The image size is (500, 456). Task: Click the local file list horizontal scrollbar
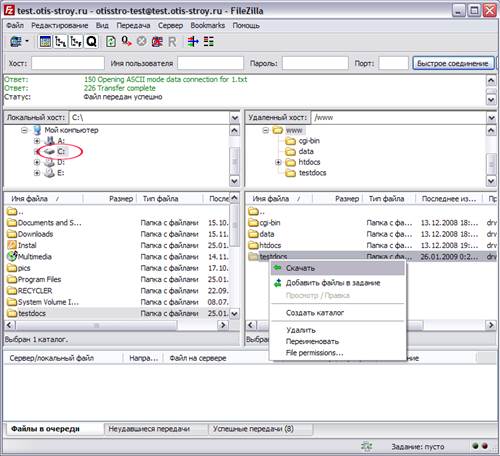pyautogui.click(x=117, y=325)
